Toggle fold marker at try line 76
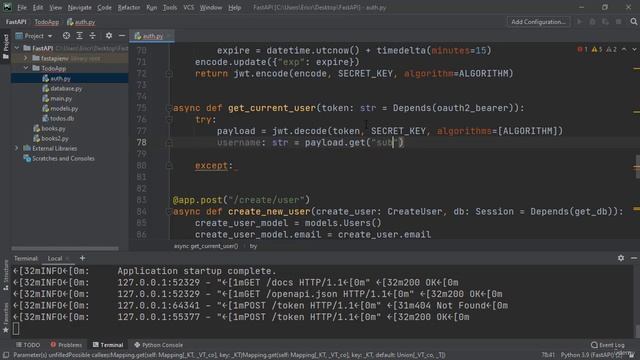The width and height of the screenshot is (640, 360). (169, 120)
